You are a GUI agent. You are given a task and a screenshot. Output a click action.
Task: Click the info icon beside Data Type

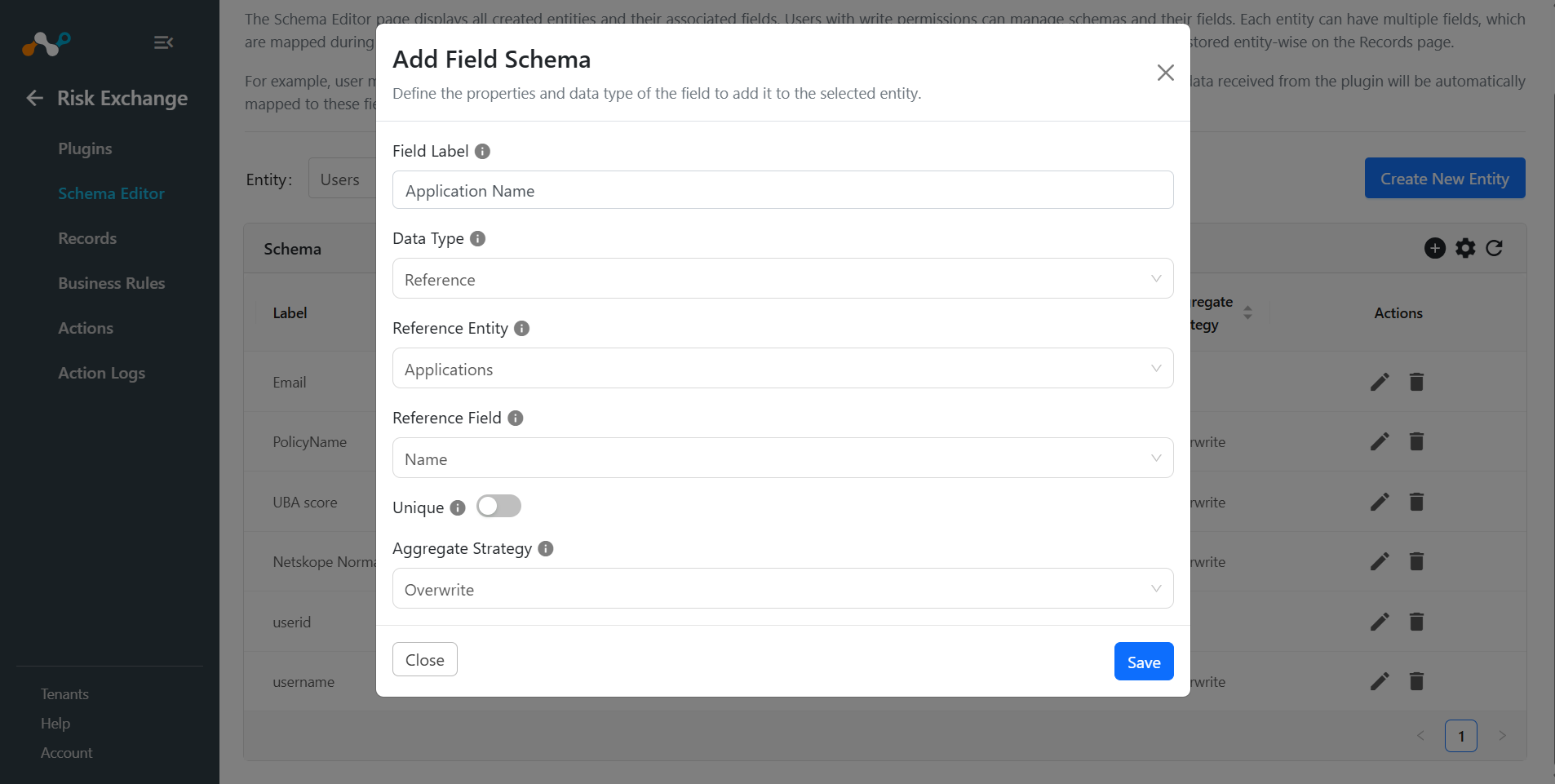click(478, 238)
